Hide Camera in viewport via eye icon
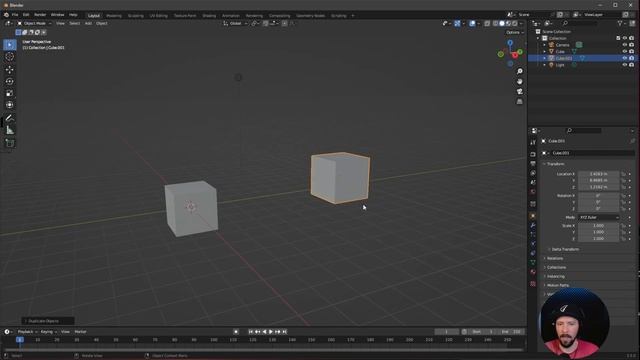 click(x=624, y=45)
